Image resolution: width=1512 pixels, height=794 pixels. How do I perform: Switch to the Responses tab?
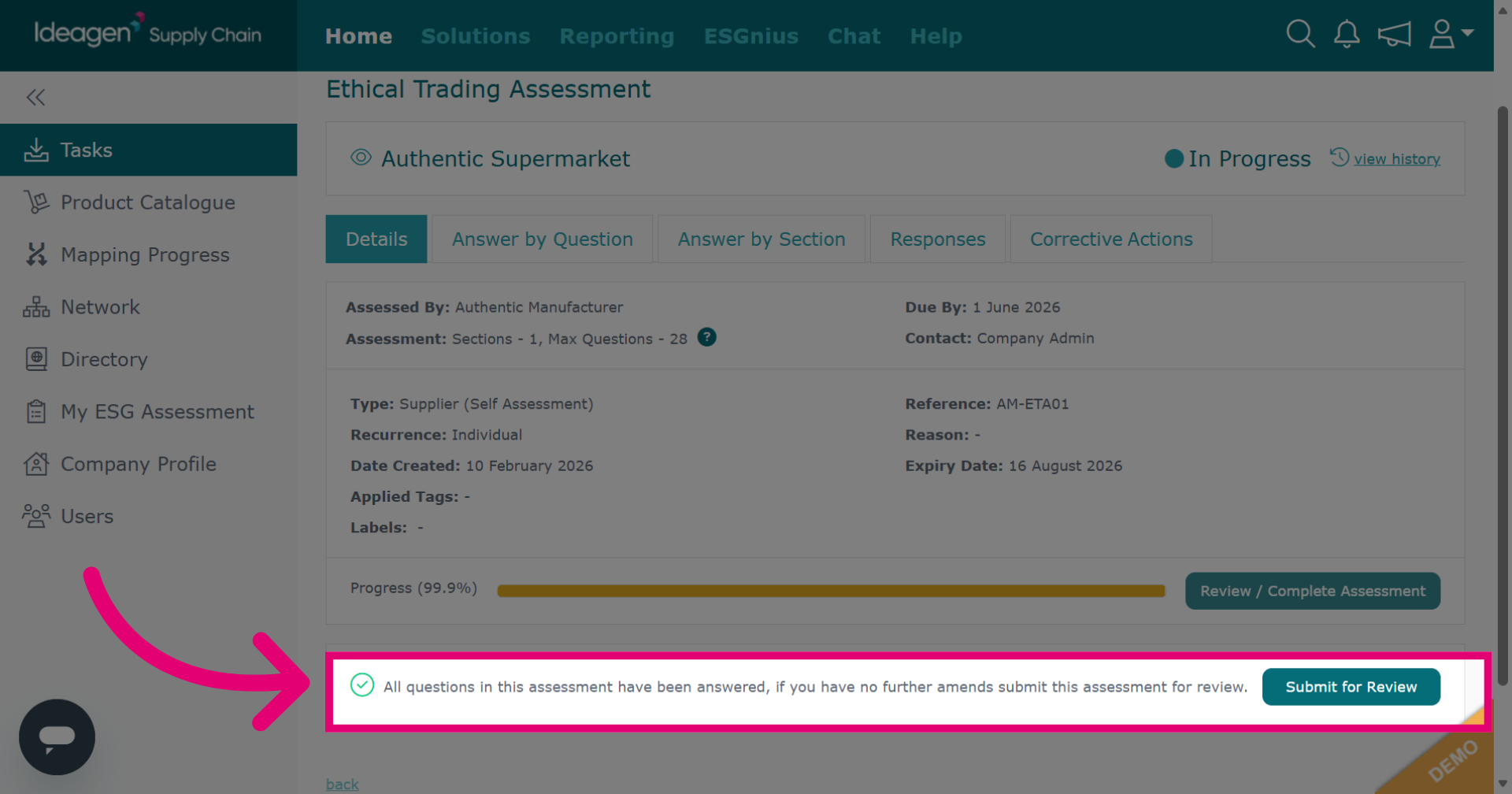pyautogui.click(x=938, y=239)
